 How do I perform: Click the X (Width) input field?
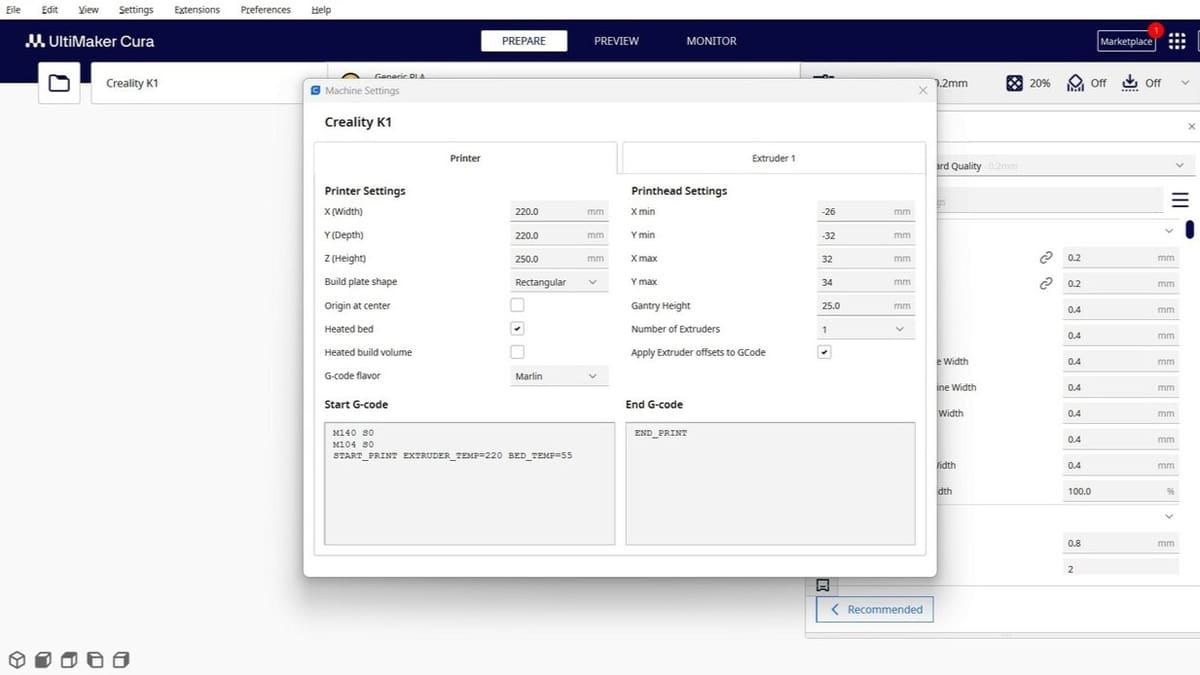[x=559, y=212]
